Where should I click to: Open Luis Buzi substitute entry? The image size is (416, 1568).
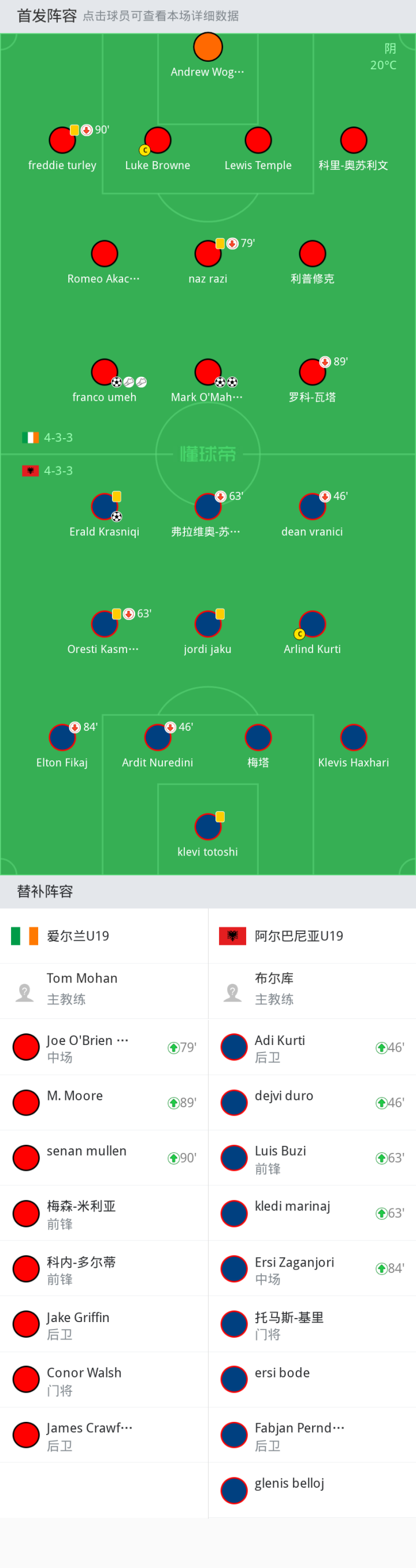click(x=312, y=1158)
